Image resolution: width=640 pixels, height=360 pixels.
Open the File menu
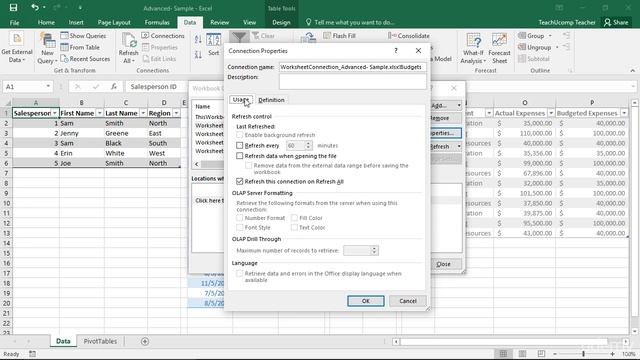click(14, 22)
